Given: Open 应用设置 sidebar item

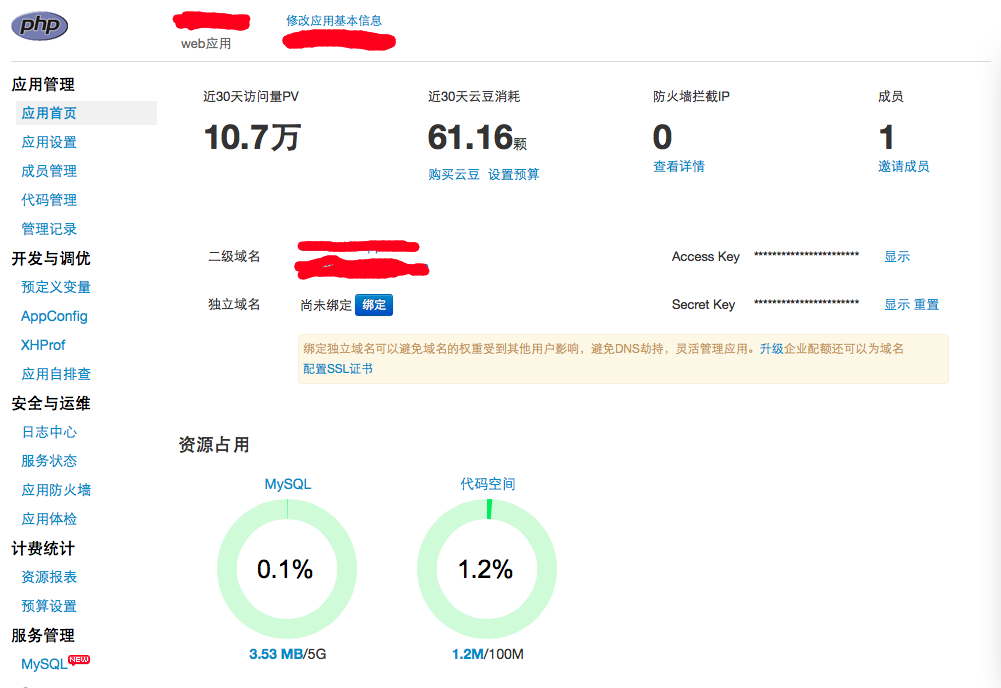Looking at the screenshot, I should pos(49,142).
